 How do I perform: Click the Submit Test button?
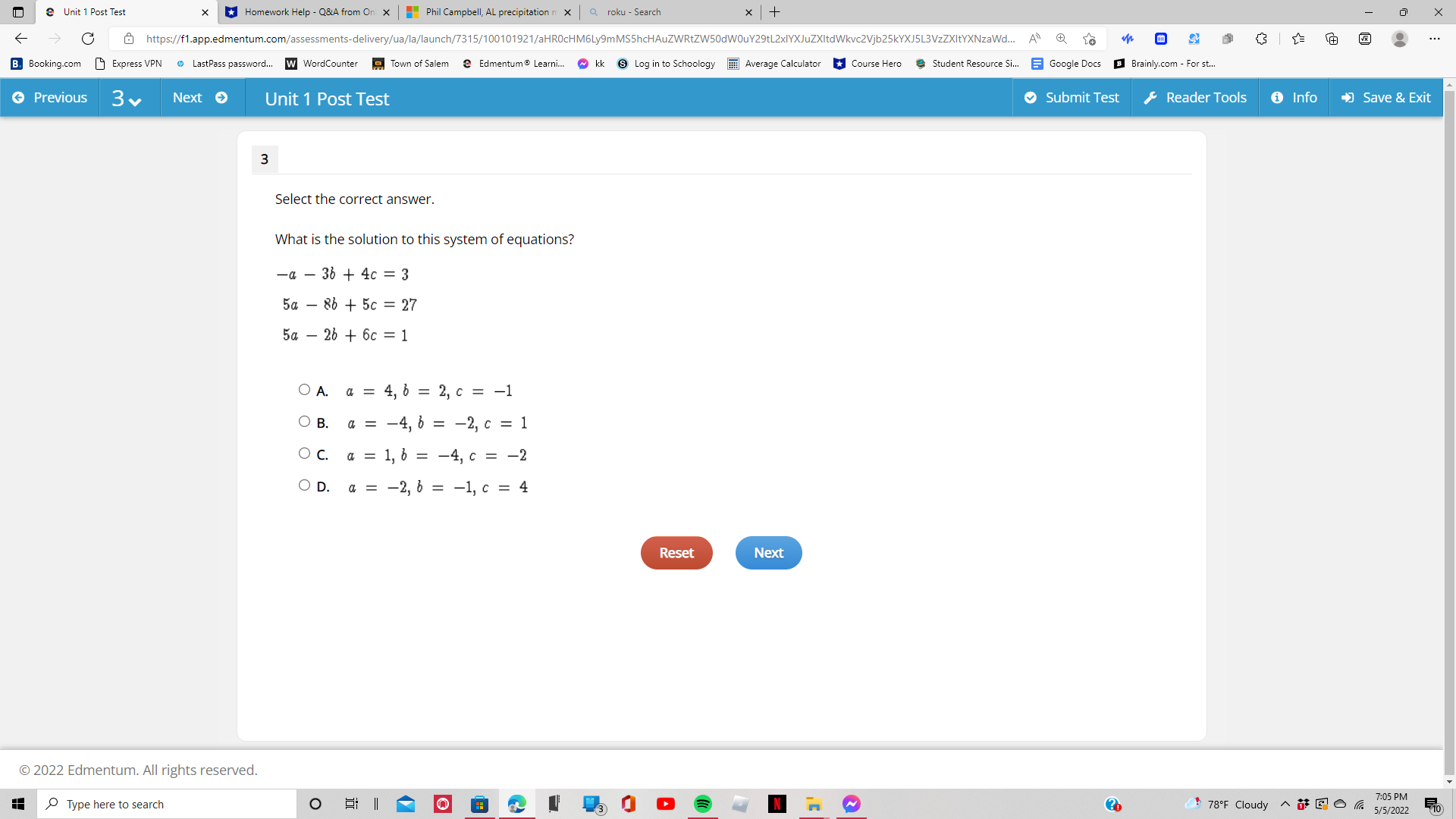pos(1072,97)
